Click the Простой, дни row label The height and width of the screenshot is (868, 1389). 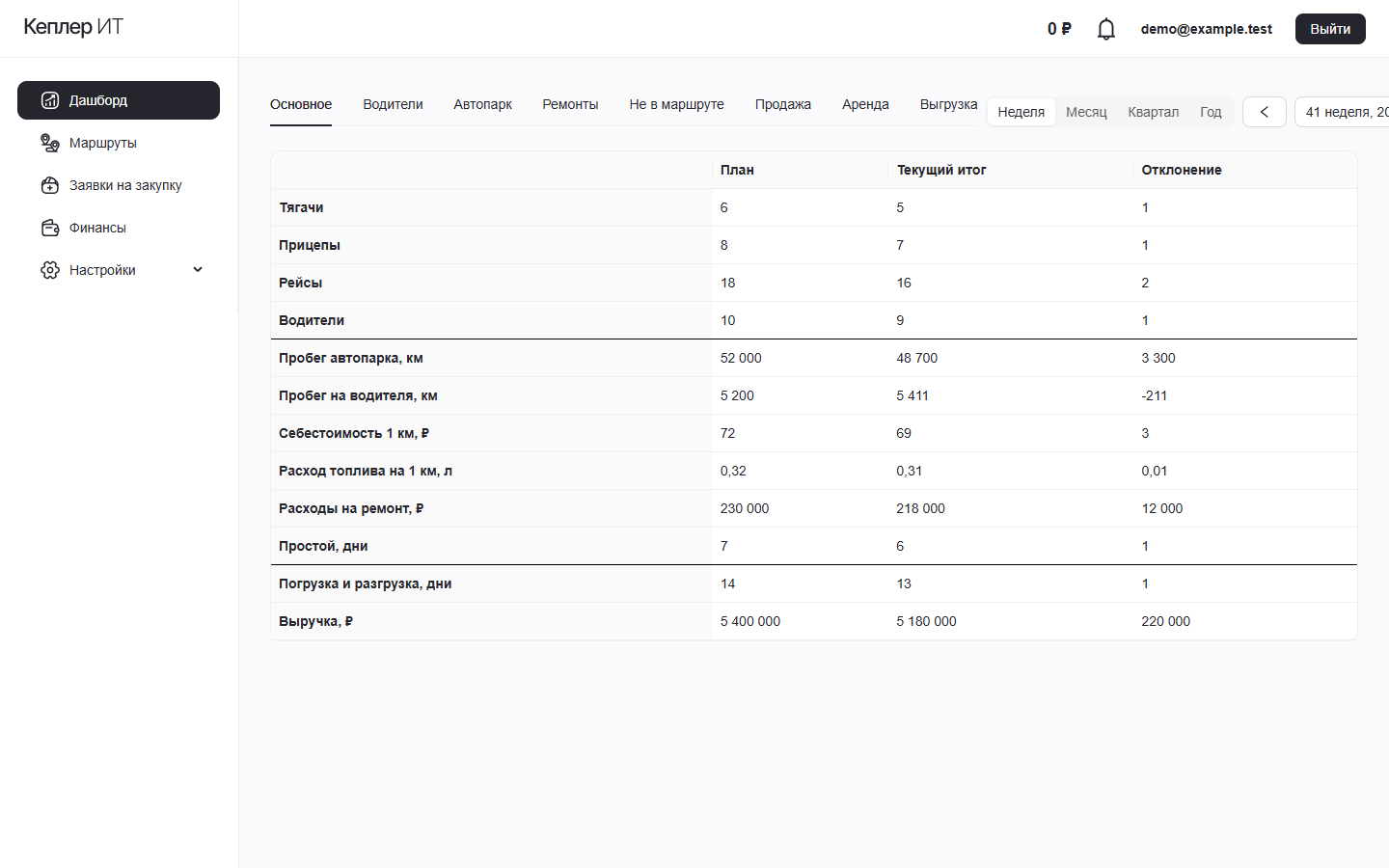[323, 546]
